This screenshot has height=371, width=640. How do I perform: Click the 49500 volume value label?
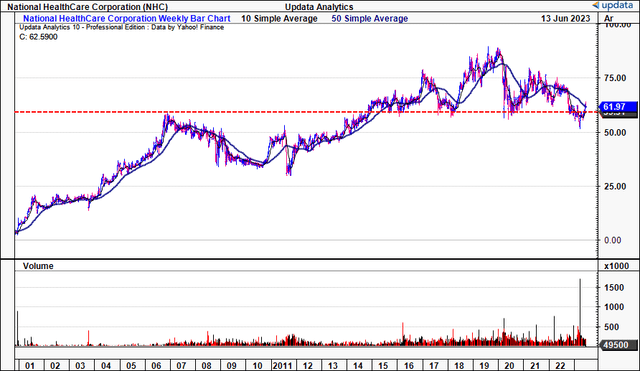pos(618,345)
